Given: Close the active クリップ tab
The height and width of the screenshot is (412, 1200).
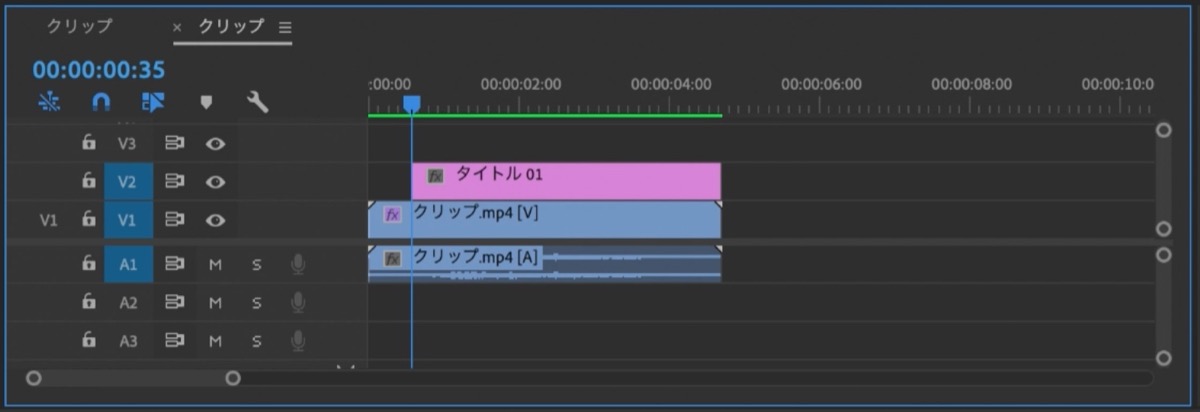Looking at the screenshot, I should pos(178,28).
